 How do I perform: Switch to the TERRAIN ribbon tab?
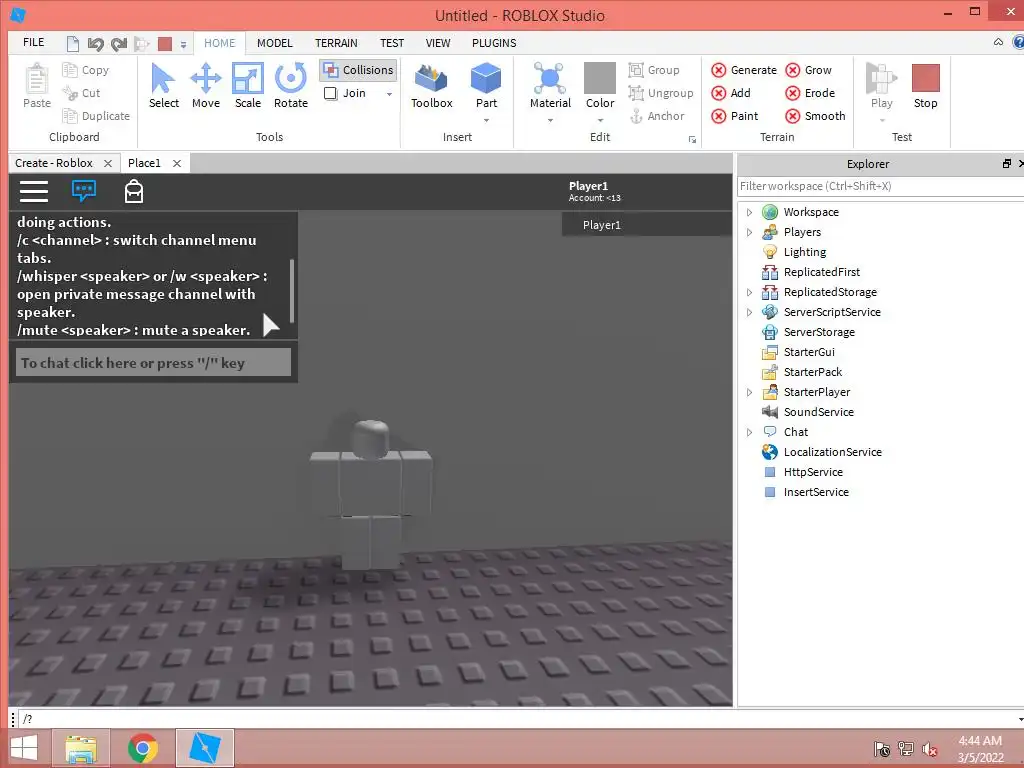pyautogui.click(x=336, y=43)
